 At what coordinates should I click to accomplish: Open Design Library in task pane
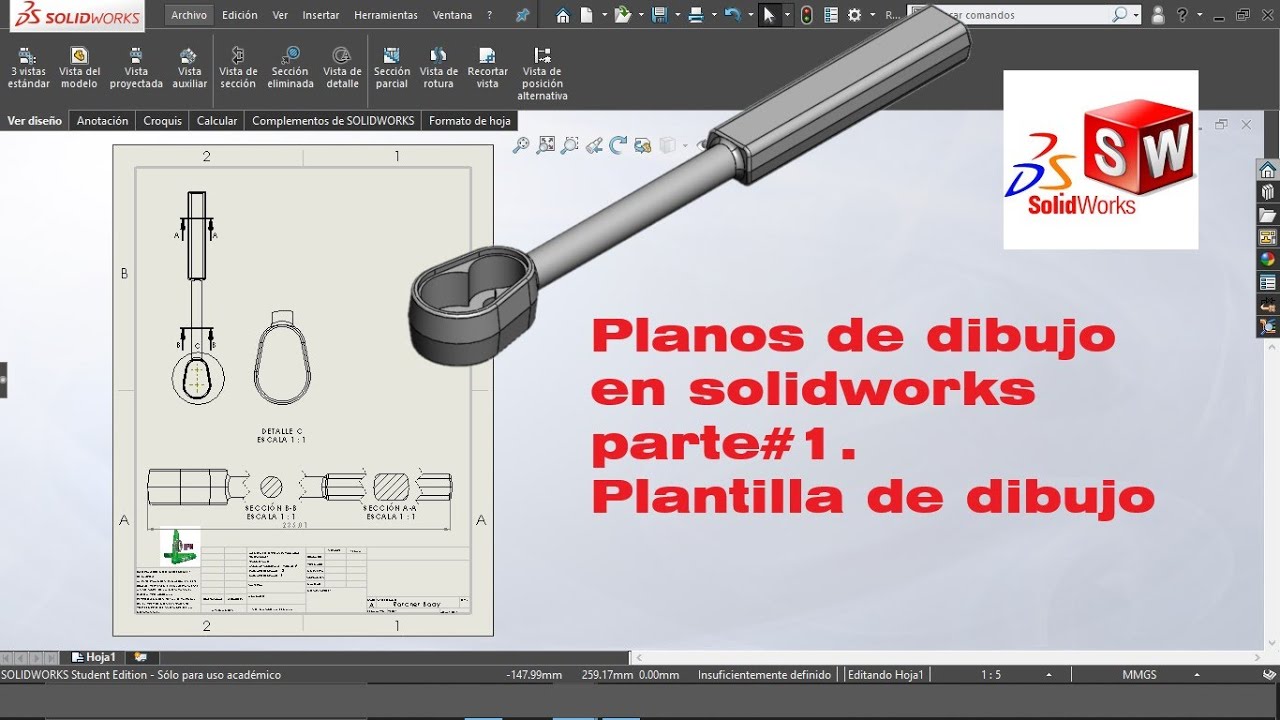[x=1268, y=192]
